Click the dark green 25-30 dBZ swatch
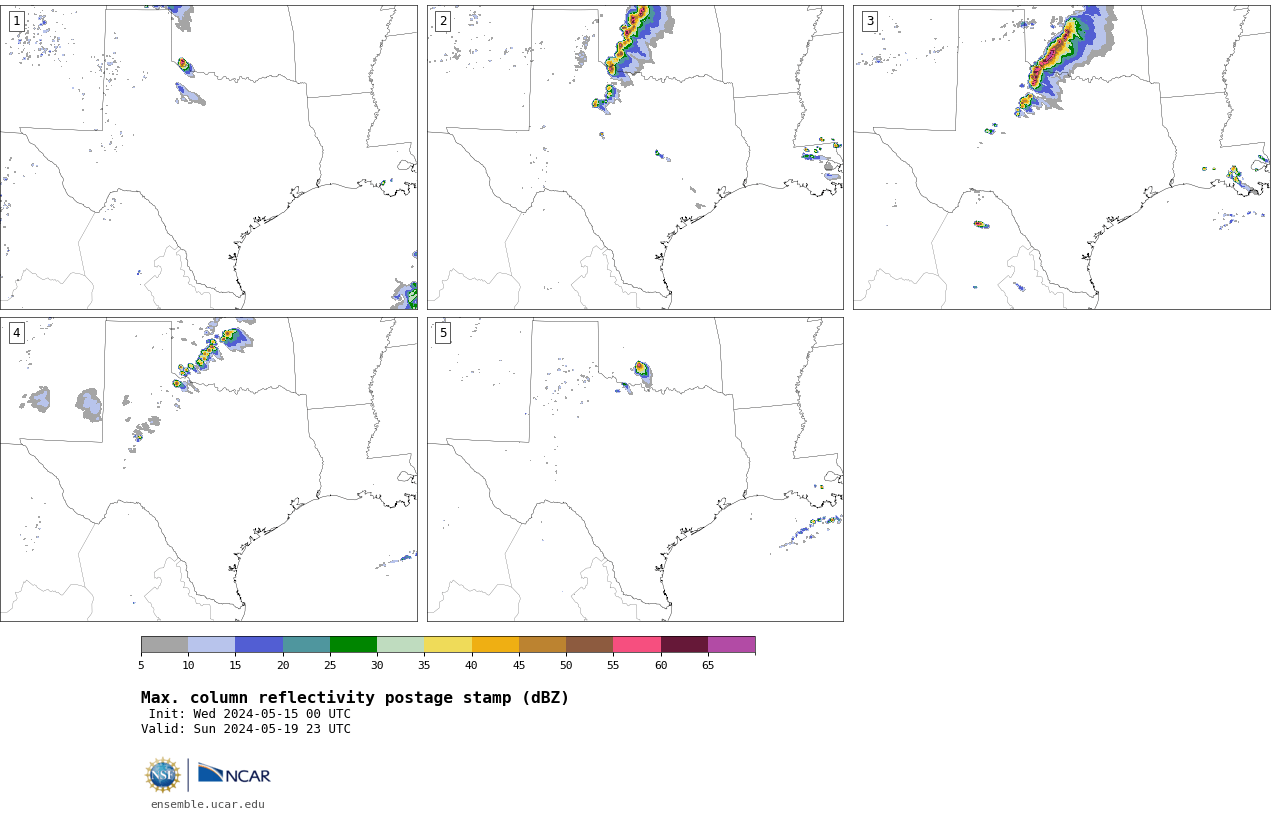The height and width of the screenshot is (815, 1280). [353, 644]
